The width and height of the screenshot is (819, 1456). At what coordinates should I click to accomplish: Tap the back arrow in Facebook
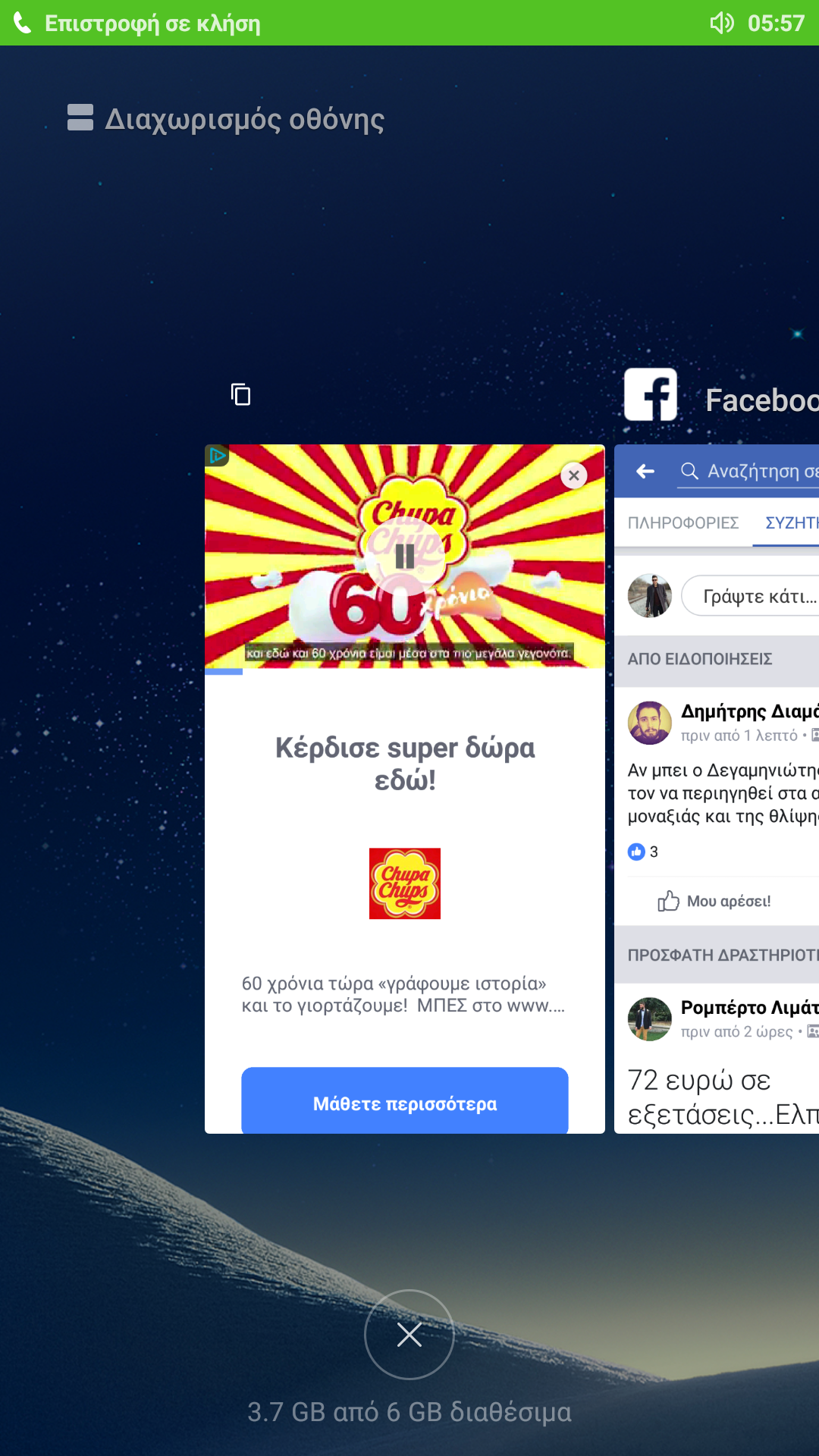pos(645,472)
